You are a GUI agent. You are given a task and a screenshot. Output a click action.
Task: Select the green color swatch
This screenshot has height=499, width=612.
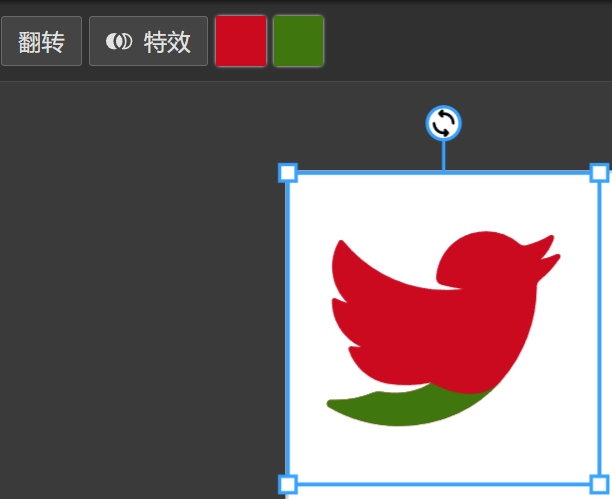tap(299, 41)
